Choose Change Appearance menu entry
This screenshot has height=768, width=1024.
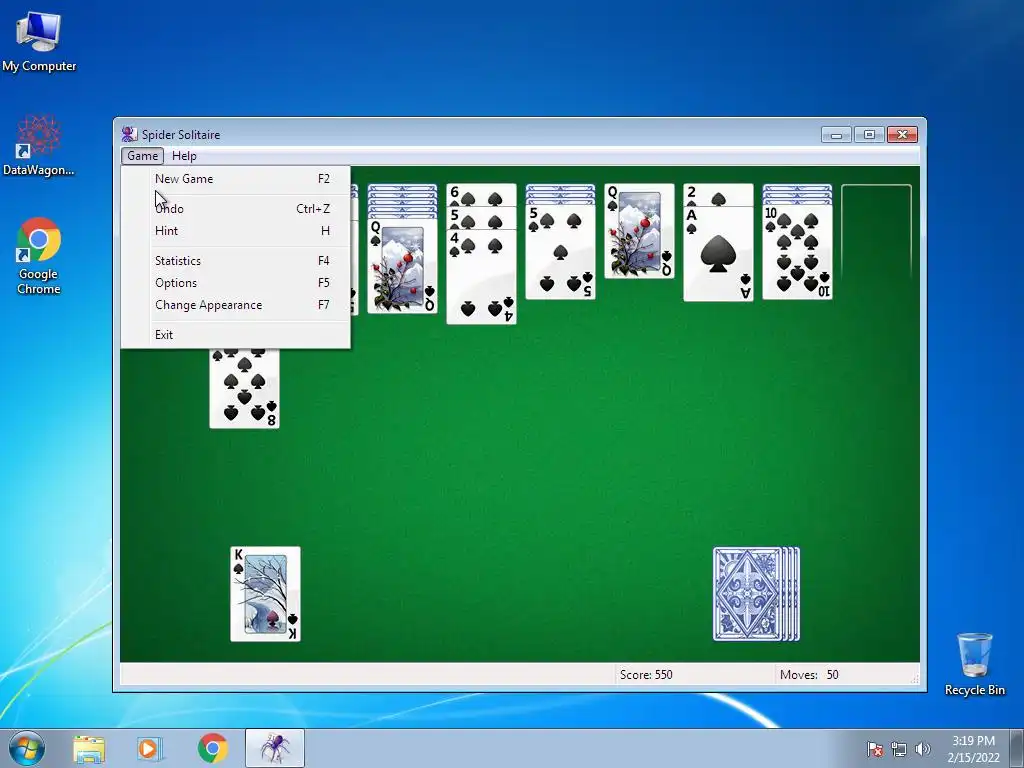click(235, 305)
